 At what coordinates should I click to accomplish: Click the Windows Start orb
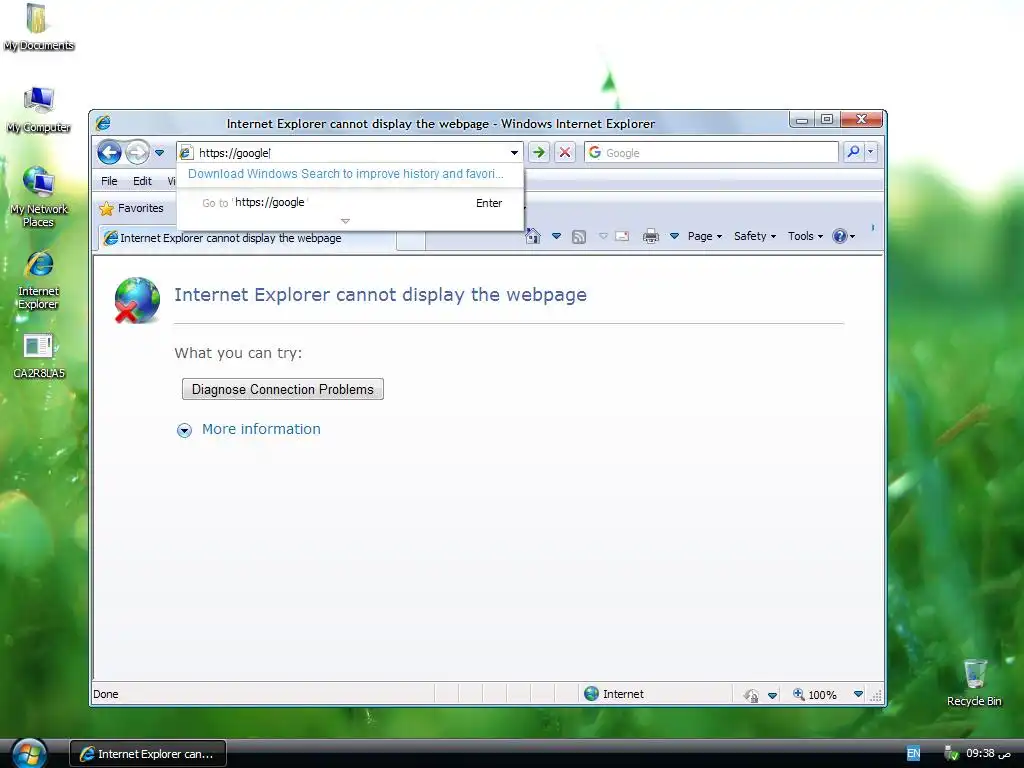(x=29, y=754)
